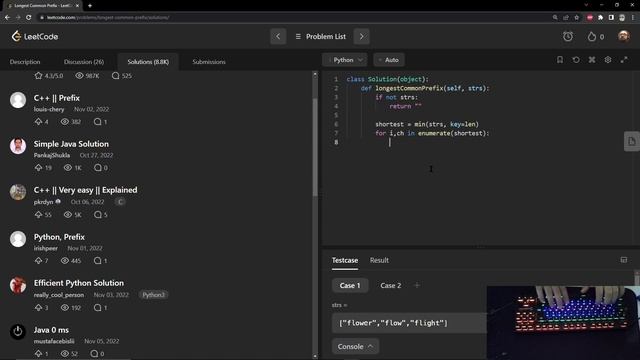640x360 pixels.
Task: Open 'C++ || Very easy || Explained' post
Action: coord(85,190)
